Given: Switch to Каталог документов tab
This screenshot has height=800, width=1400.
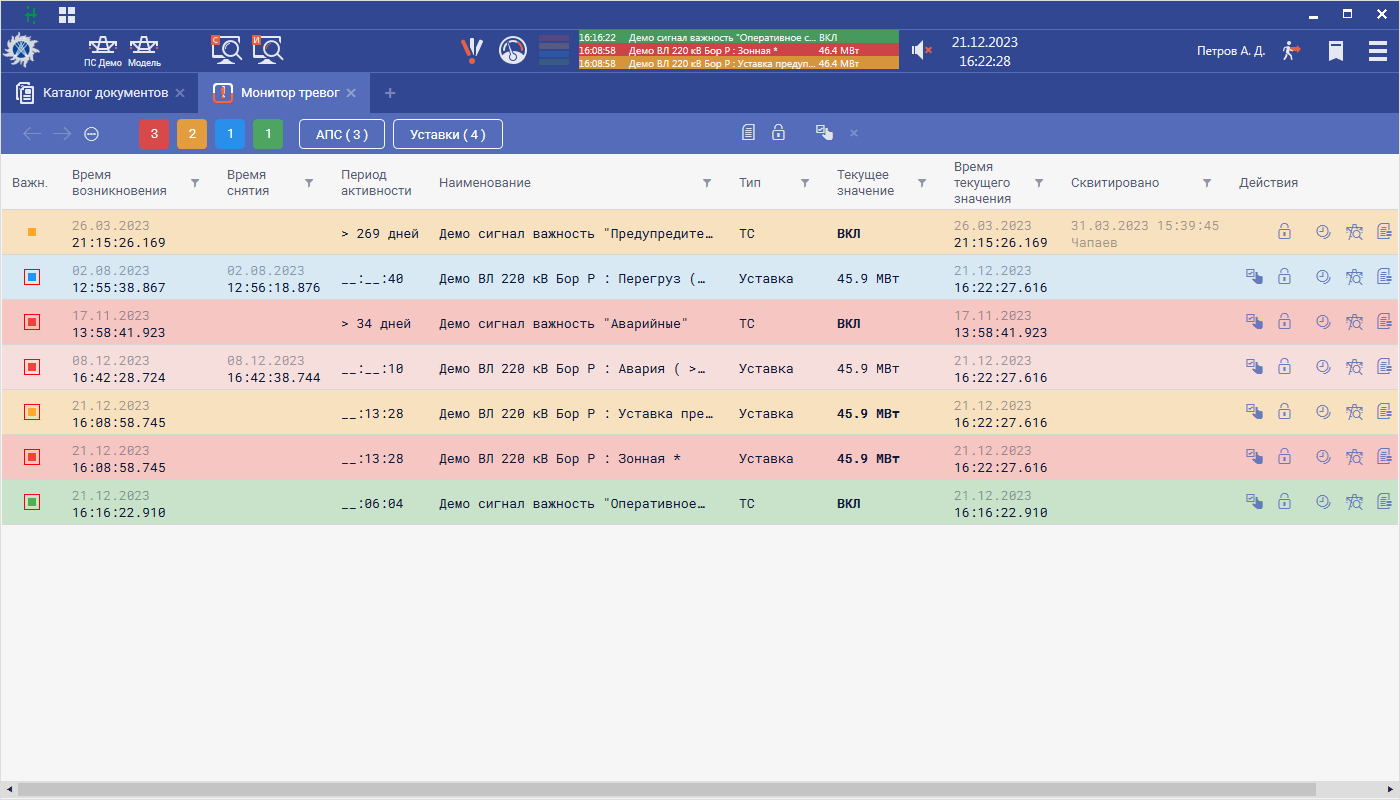Looking at the screenshot, I should 104,93.
